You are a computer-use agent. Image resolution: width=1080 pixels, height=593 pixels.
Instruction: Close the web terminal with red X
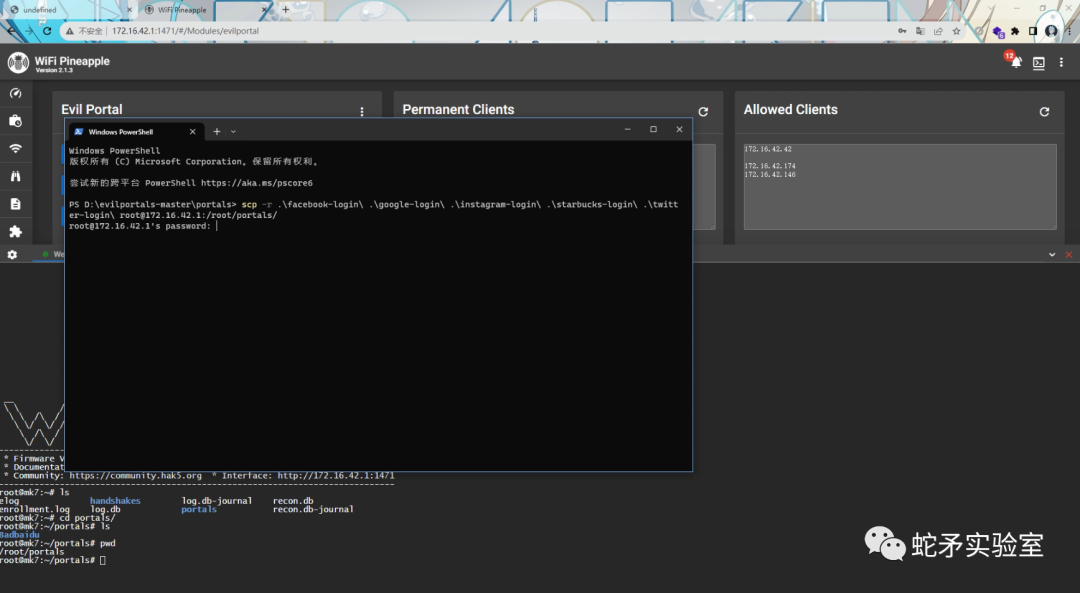point(1069,255)
